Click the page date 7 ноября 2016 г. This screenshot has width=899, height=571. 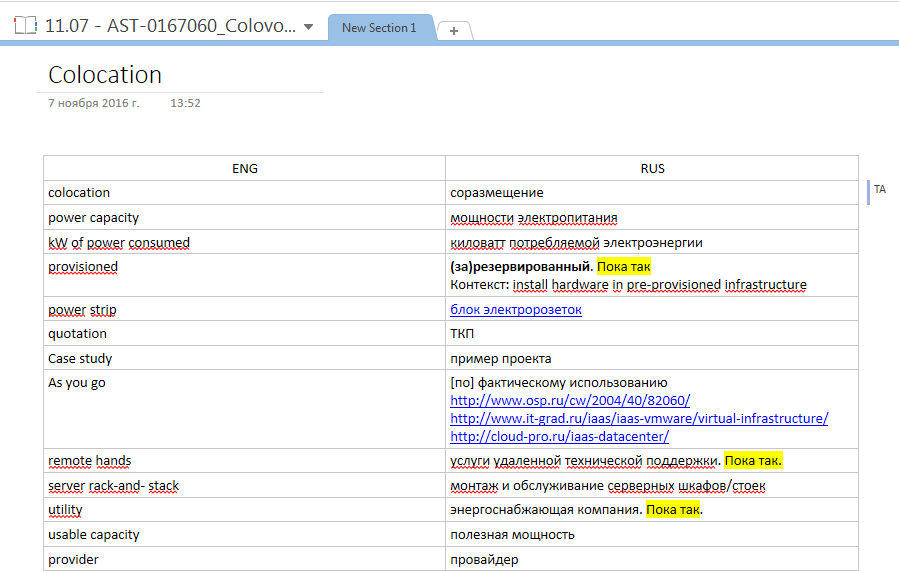click(x=93, y=103)
